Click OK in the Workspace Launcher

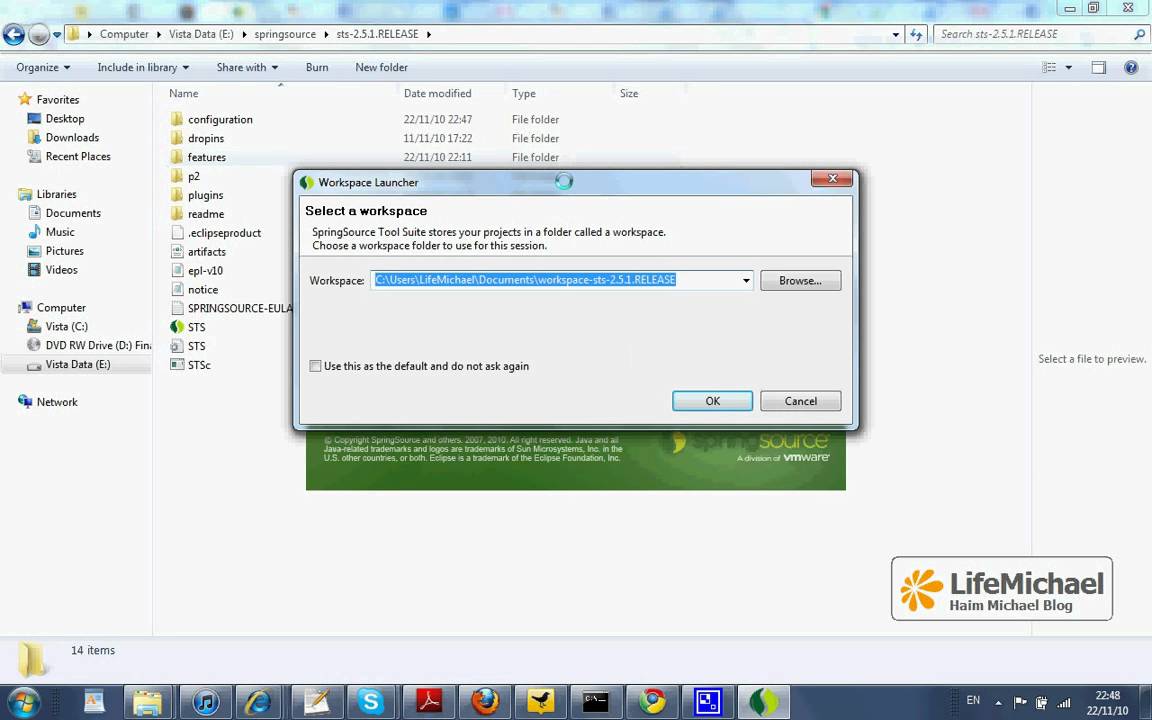[713, 401]
